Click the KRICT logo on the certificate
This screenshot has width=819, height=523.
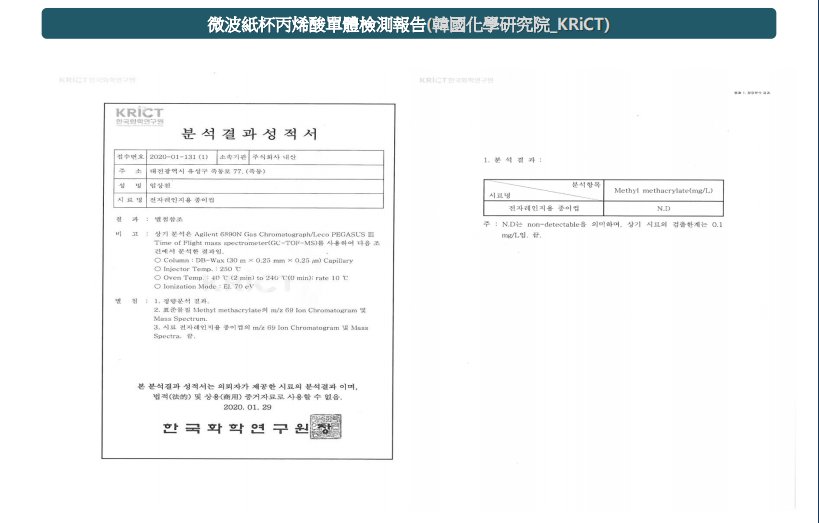tap(139, 116)
